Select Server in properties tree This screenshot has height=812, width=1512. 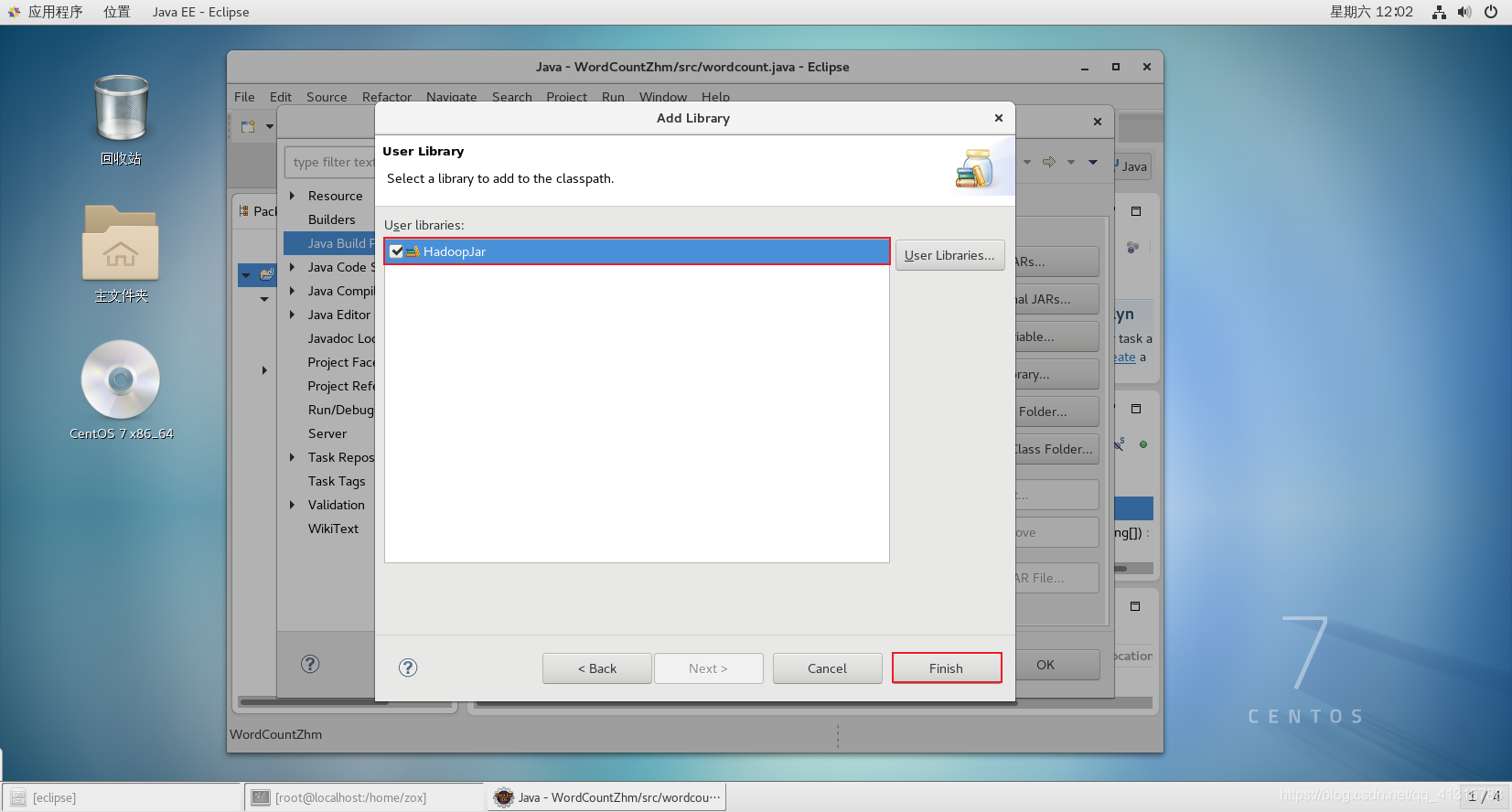(x=327, y=433)
